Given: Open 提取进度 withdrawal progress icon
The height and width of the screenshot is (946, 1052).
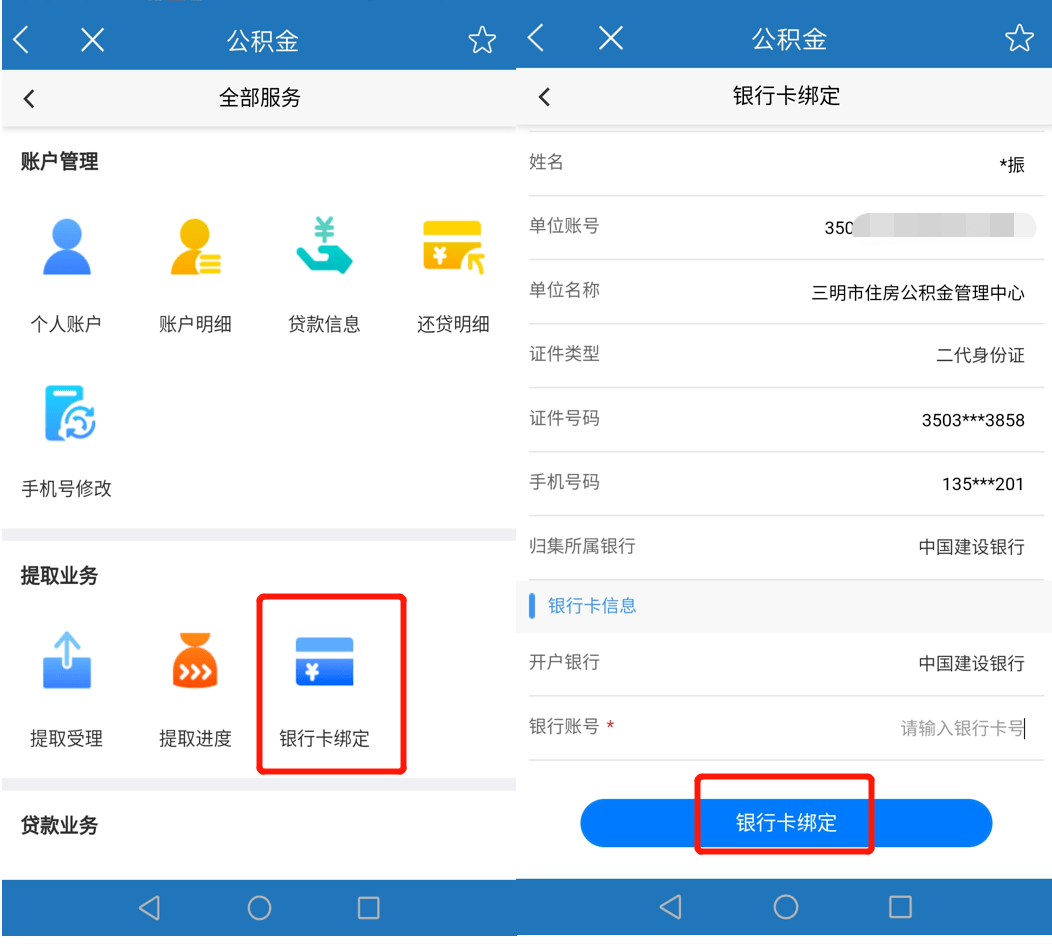Looking at the screenshot, I should click(195, 660).
